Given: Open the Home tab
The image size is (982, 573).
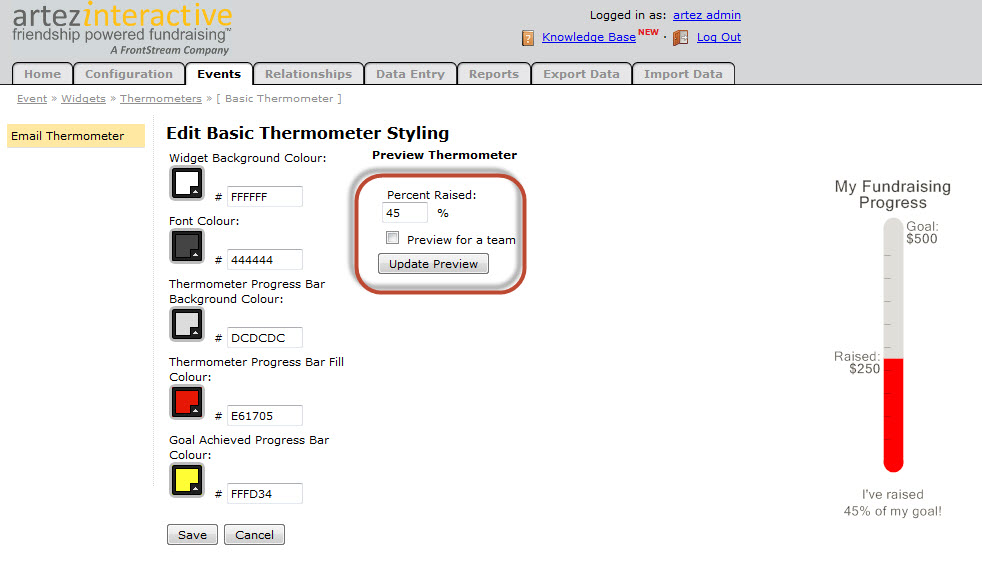Looking at the screenshot, I should click(x=43, y=74).
